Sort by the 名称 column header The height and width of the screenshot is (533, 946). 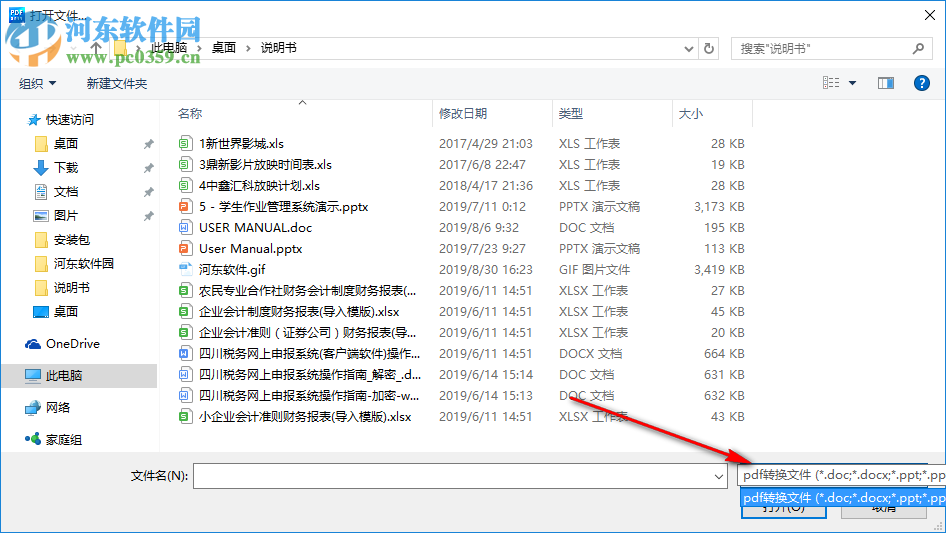[x=191, y=113]
